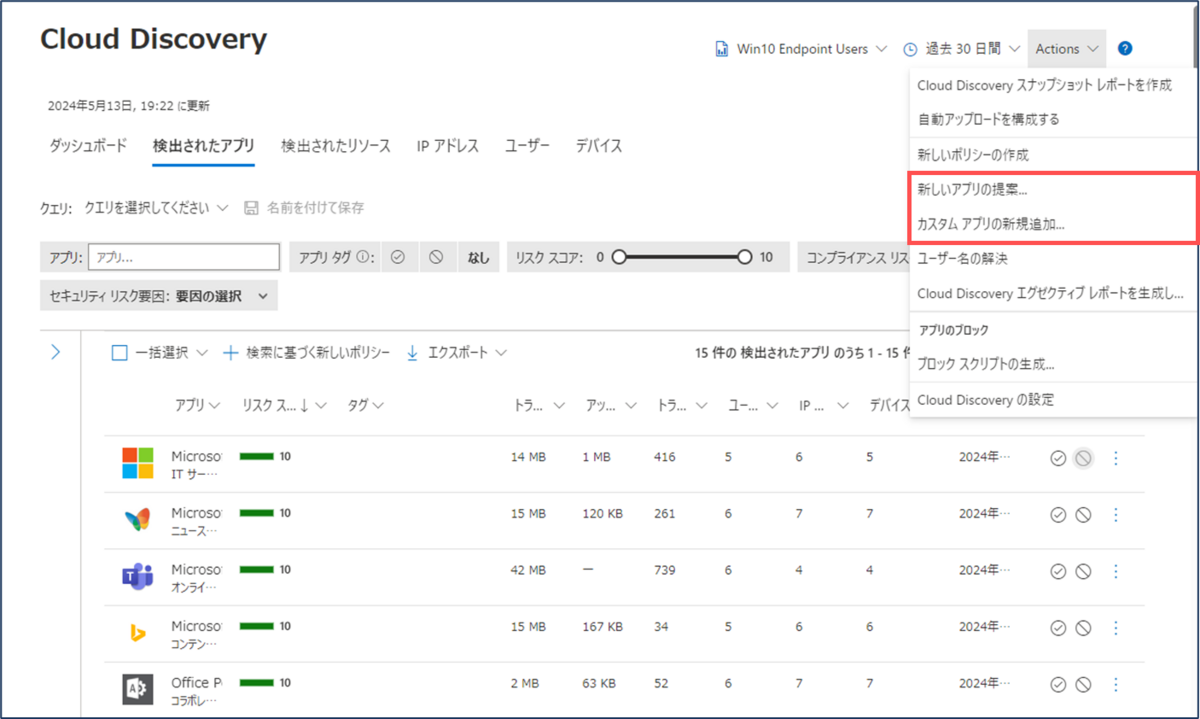Image resolution: width=1200 pixels, height=719 pixels.
Task: Switch to the 検出されたリソース tab
Action: pyautogui.click(x=336, y=146)
